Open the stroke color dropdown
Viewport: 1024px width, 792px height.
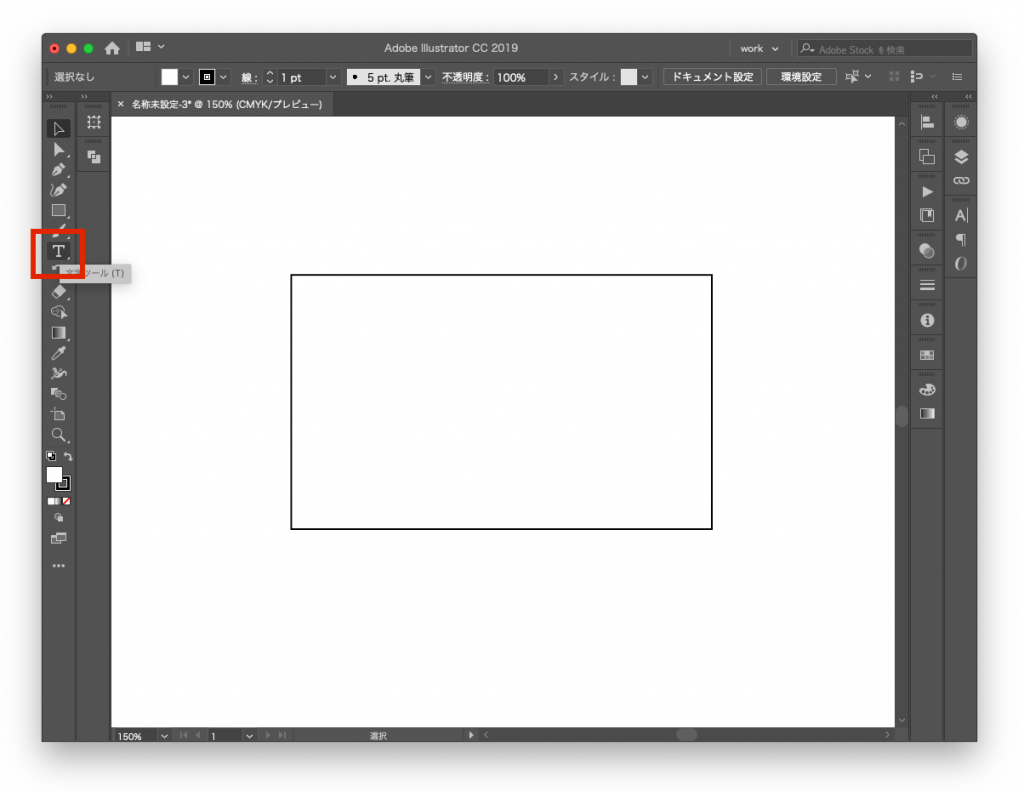click(x=223, y=77)
